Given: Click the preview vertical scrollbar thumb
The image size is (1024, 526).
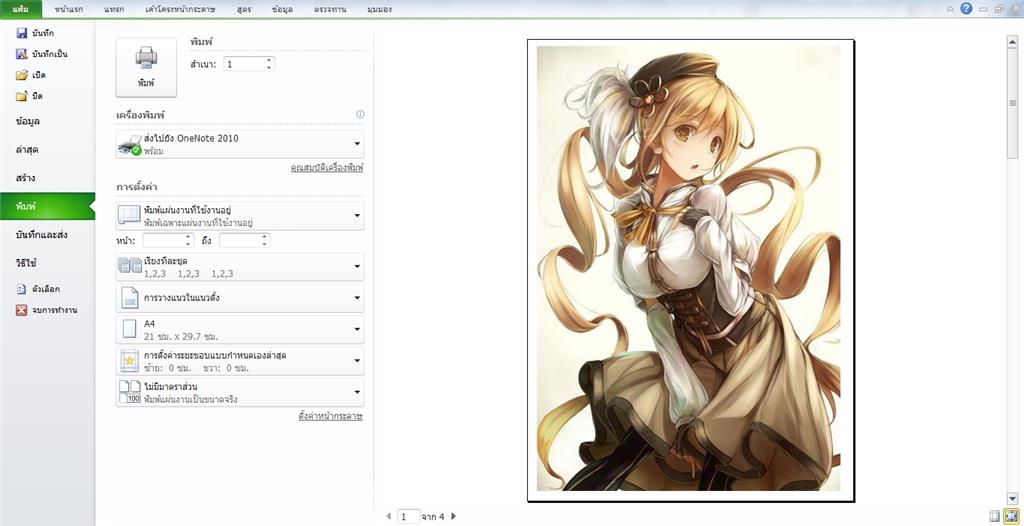Looking at the screenshot, I should click(x=1013, y=102).
